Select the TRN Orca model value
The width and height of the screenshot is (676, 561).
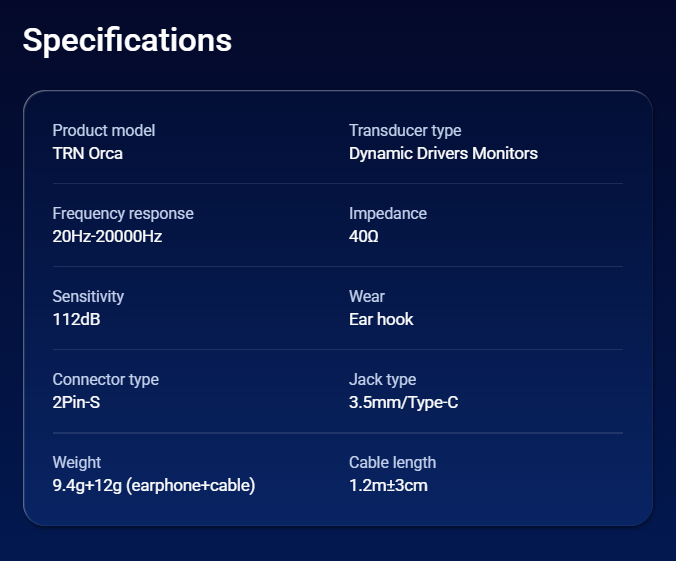88,154
